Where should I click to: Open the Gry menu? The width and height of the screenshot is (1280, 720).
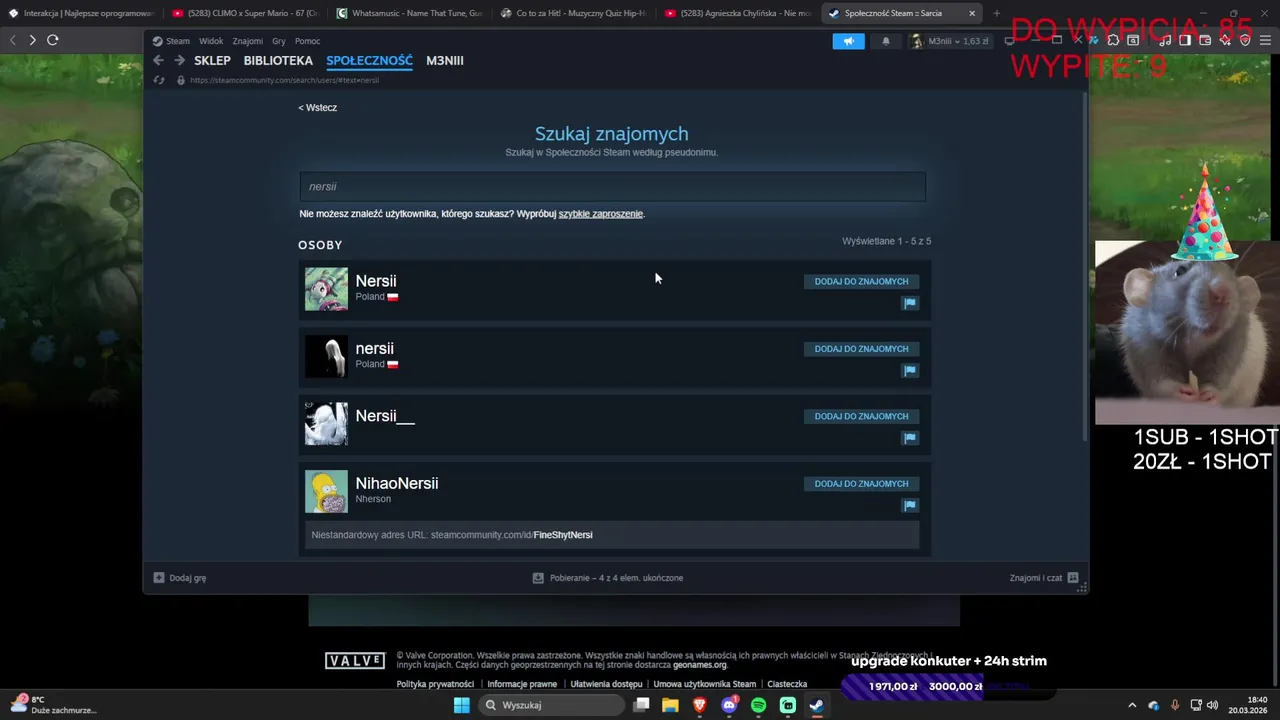point(279,41)
